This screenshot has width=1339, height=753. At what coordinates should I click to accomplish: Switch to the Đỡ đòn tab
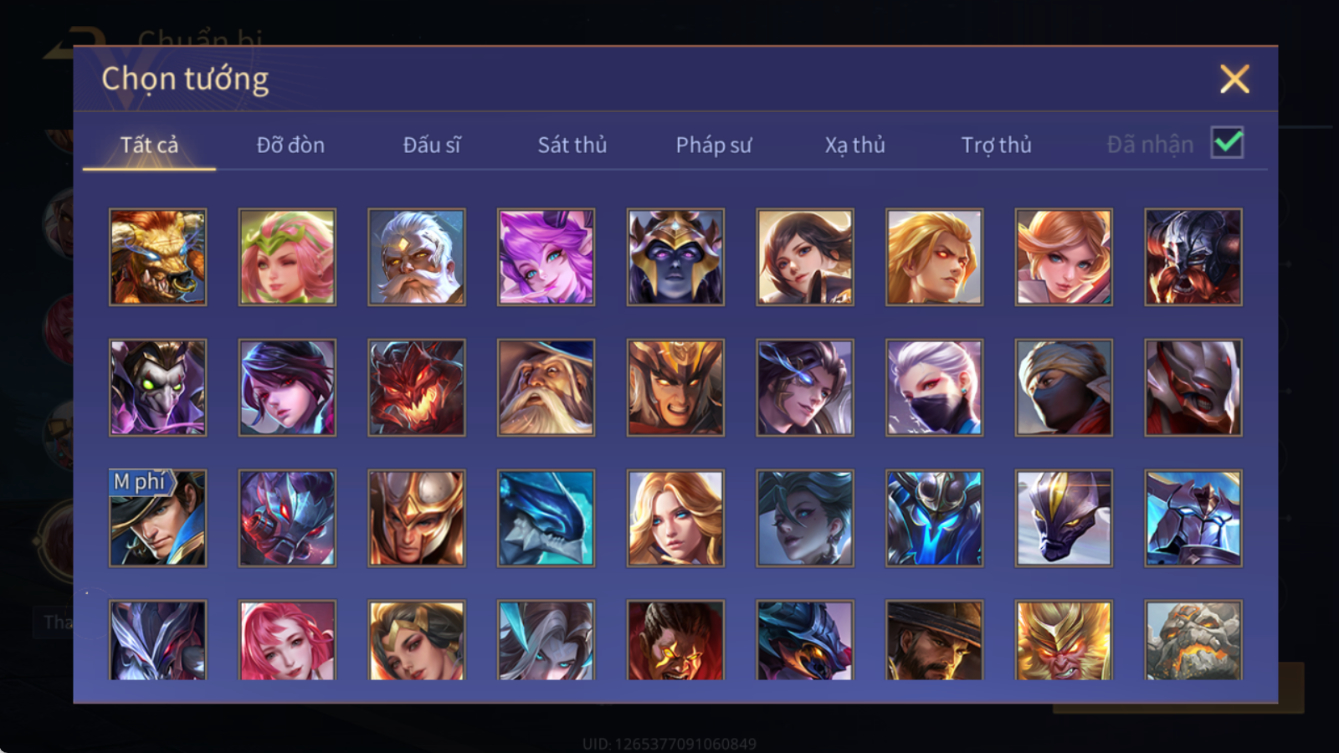[x=290, y=145]
